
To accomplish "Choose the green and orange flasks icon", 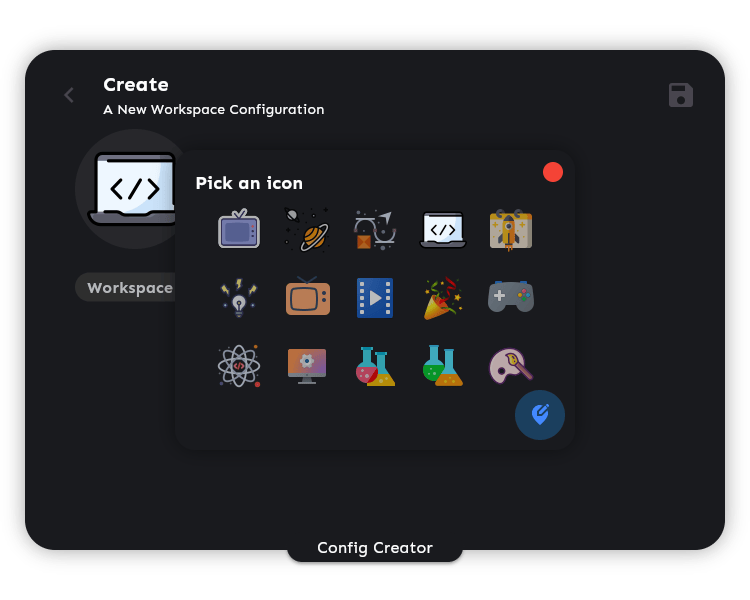I will 443,365.
